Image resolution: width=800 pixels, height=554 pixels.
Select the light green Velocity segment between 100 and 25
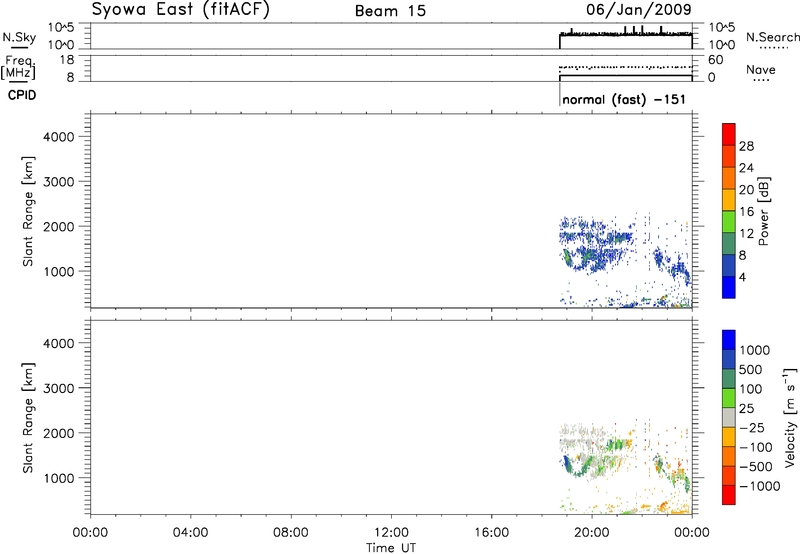point(729,398)
